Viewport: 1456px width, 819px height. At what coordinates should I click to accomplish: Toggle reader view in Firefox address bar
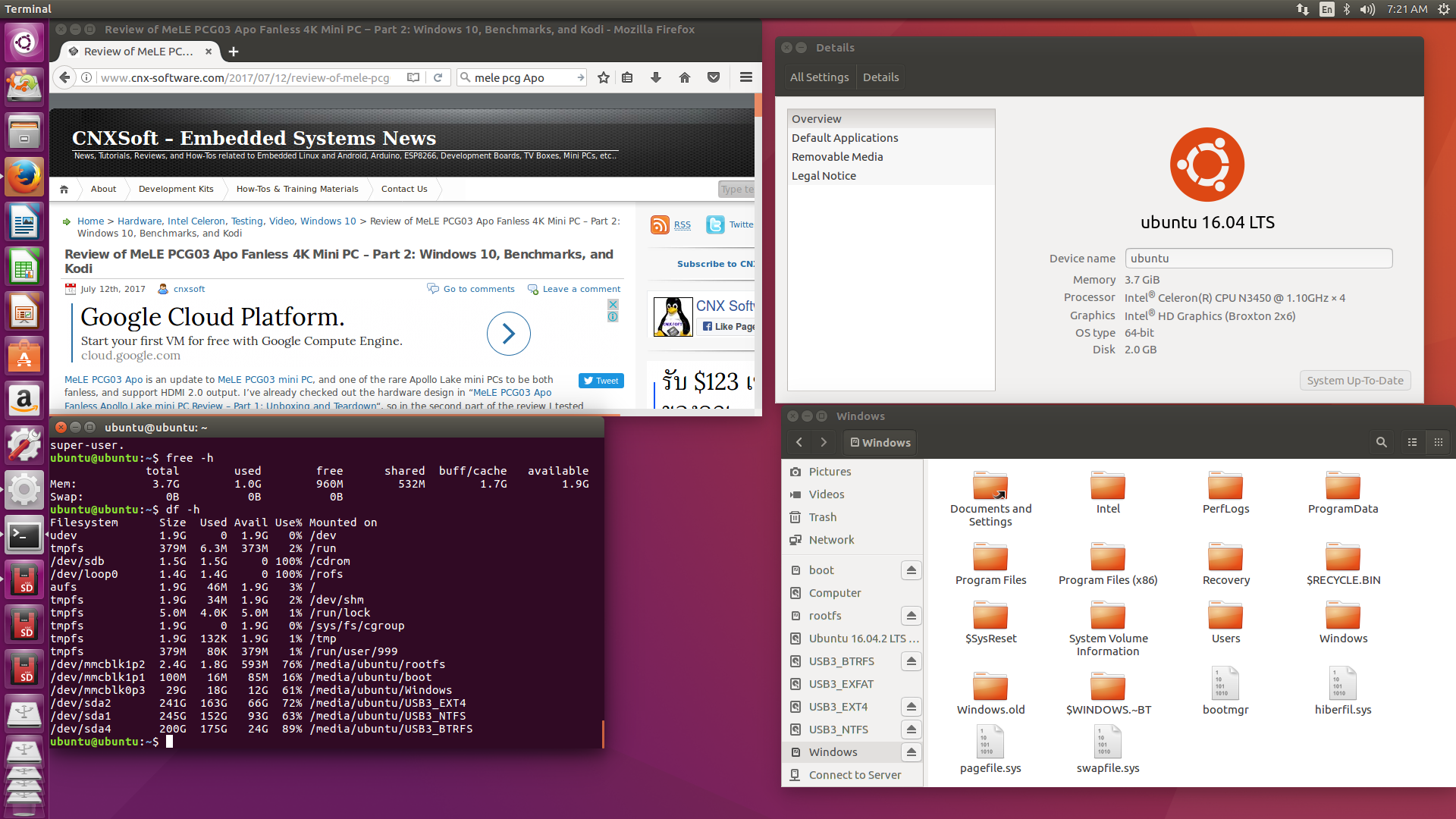tap(413, 77)
